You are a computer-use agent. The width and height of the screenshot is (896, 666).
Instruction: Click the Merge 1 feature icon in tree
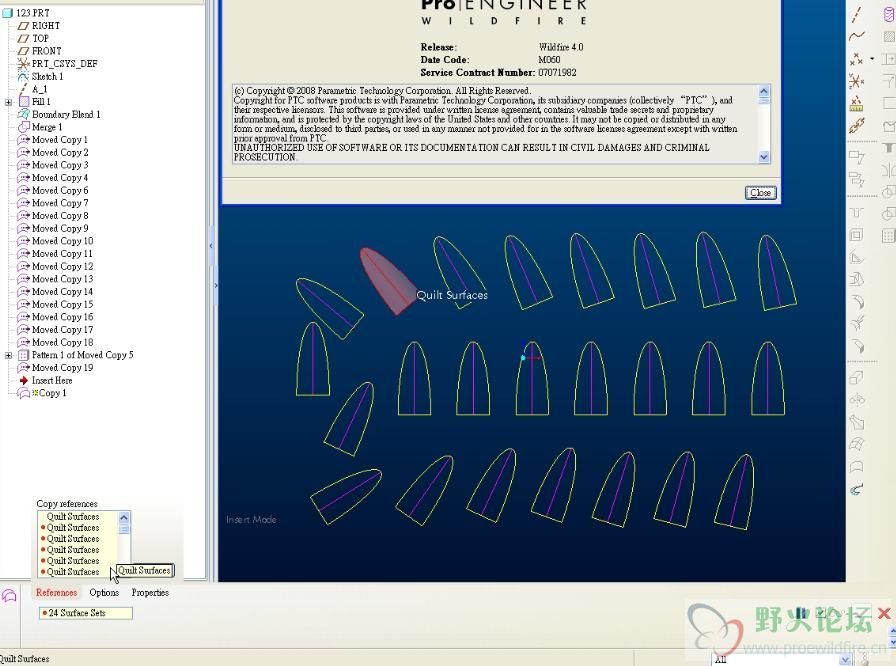(x=23, y=127)
